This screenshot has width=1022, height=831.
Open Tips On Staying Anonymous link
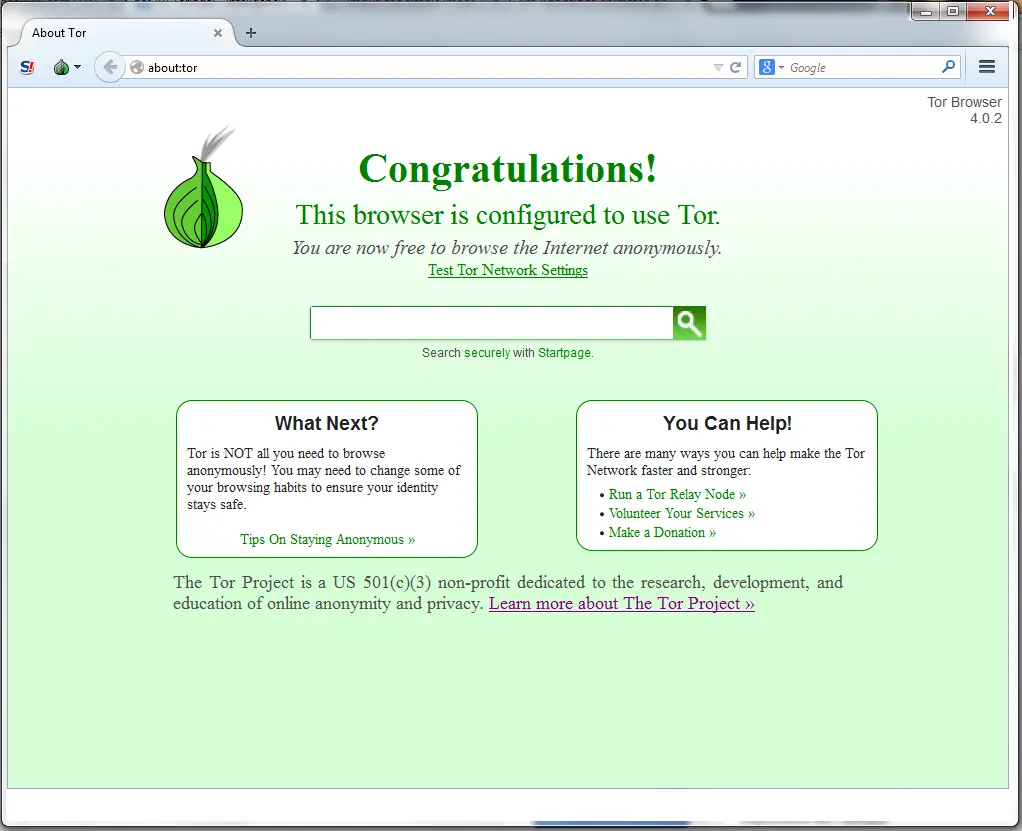pos(327,539)
